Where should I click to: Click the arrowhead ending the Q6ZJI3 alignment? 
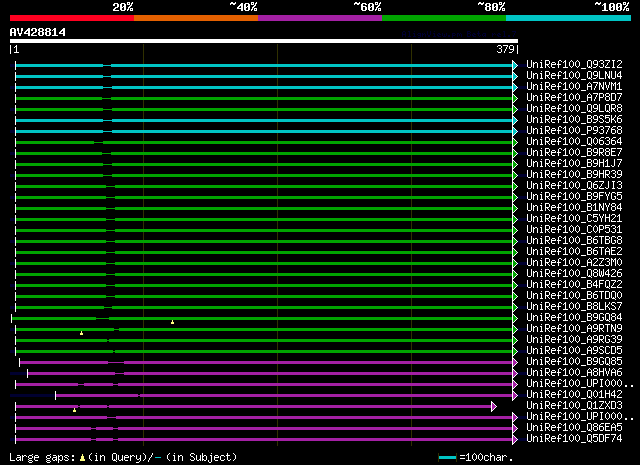tap(515, 187)
